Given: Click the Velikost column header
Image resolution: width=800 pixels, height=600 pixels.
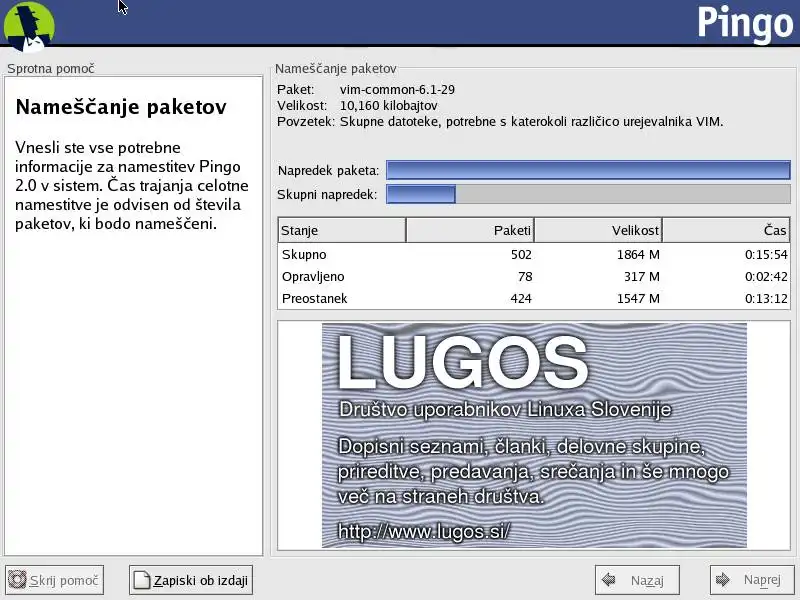Looking at the screenshot, I should pyautogui.click(x=598, y=230).
